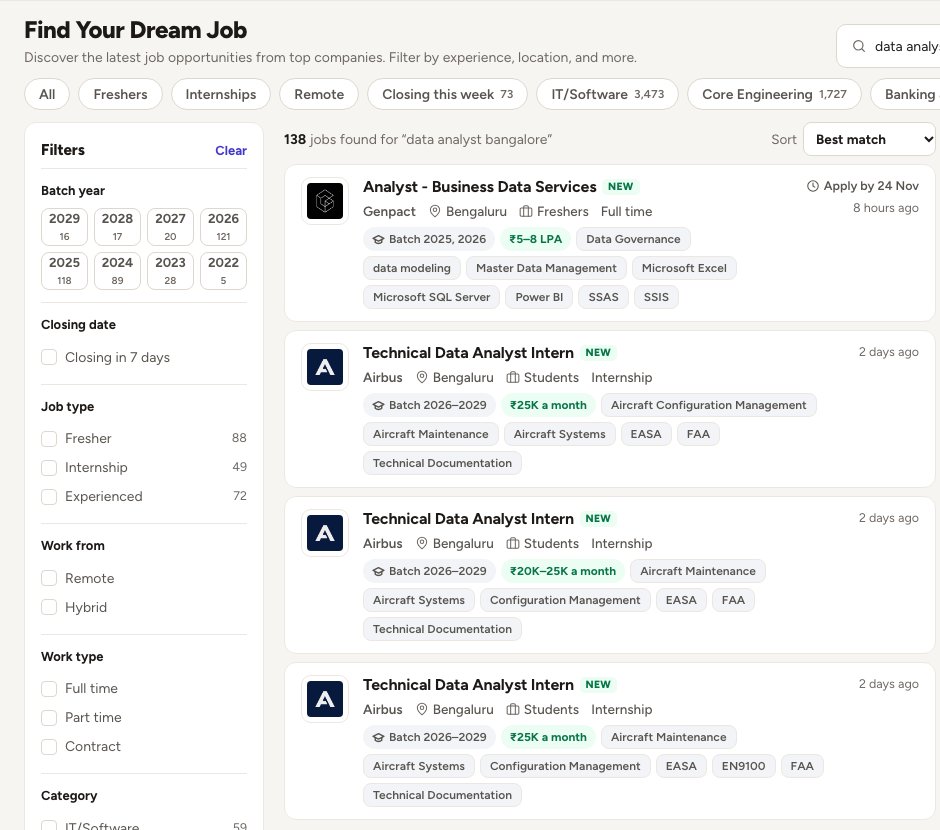
Task: Clear all filters link
Action: coord(231,150)
